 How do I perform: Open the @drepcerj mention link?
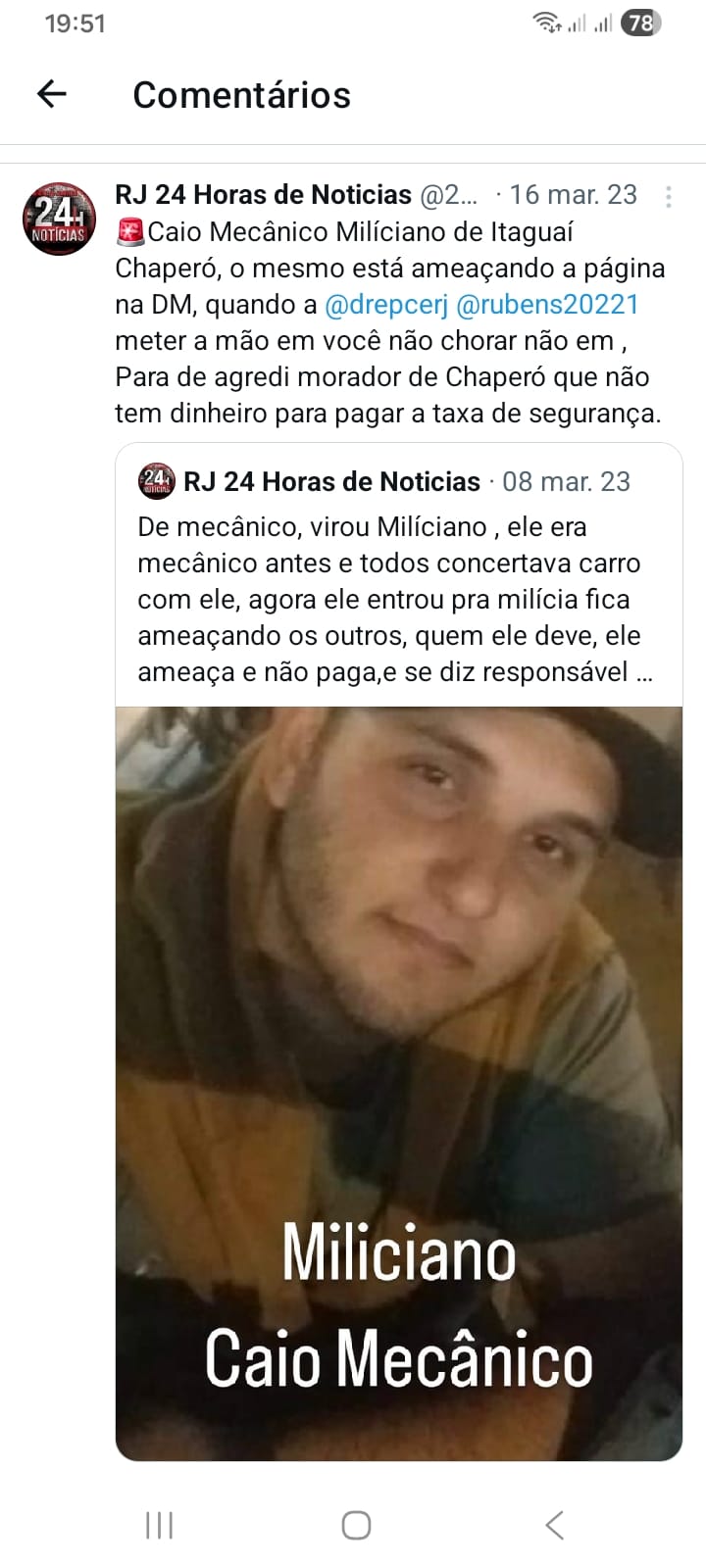click(385, 305)
